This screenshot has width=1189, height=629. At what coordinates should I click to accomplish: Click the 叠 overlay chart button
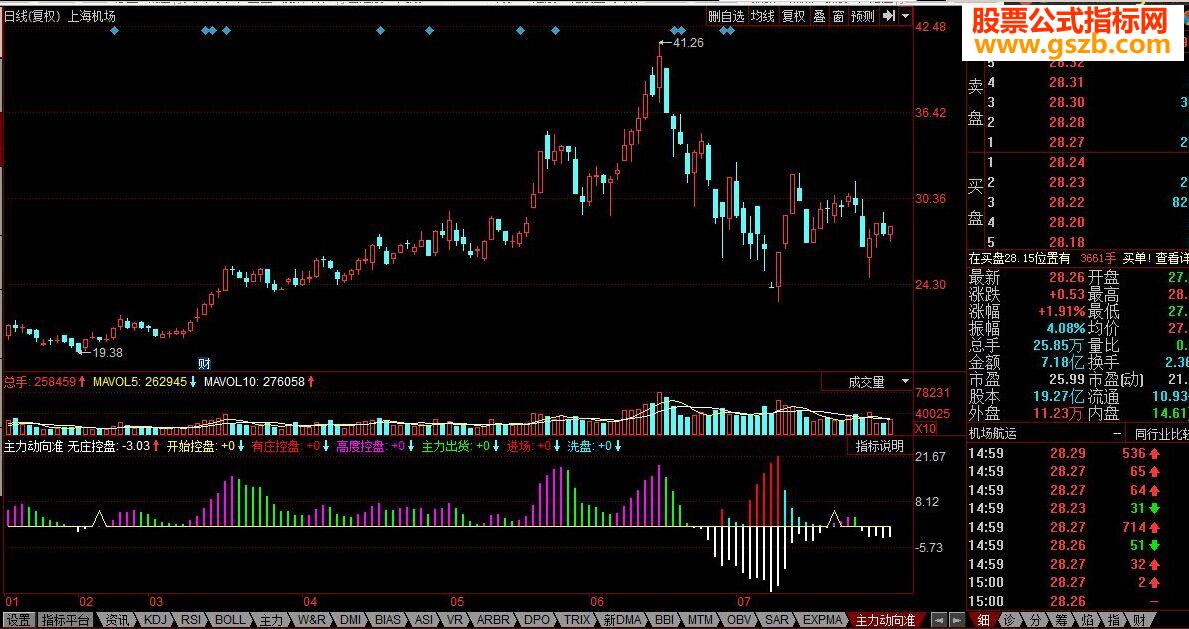[819, 16]
